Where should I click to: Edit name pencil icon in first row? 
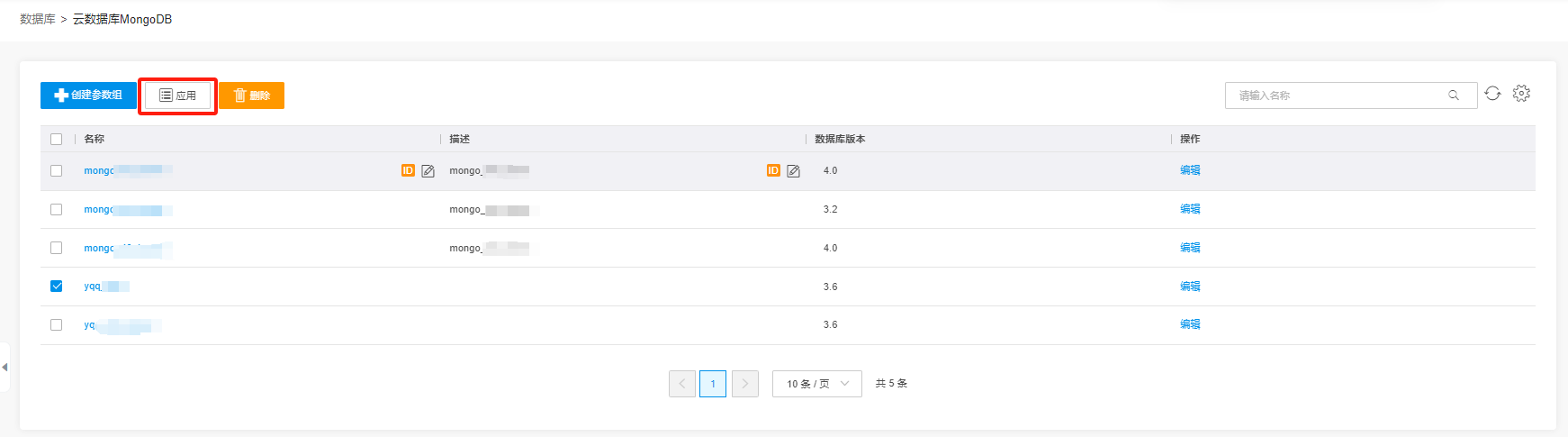[428, 171]
